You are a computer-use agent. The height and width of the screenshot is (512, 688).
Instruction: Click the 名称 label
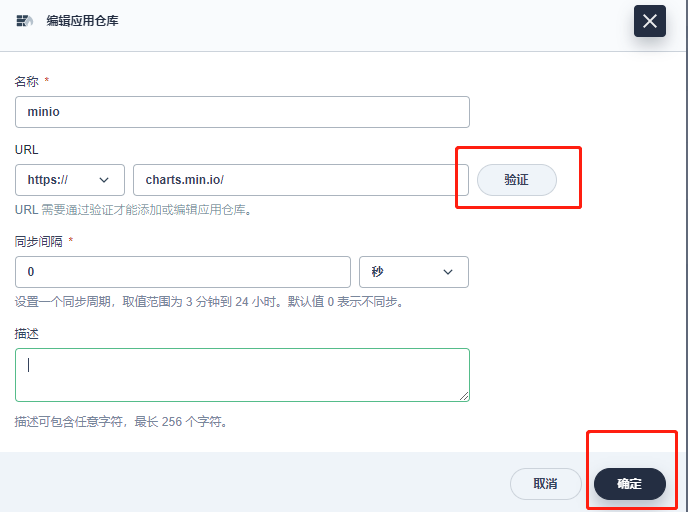27,81
